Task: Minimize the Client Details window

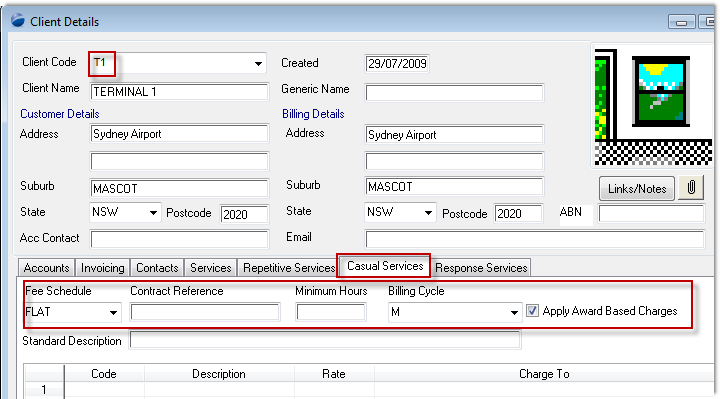Action: pos(681,22)
